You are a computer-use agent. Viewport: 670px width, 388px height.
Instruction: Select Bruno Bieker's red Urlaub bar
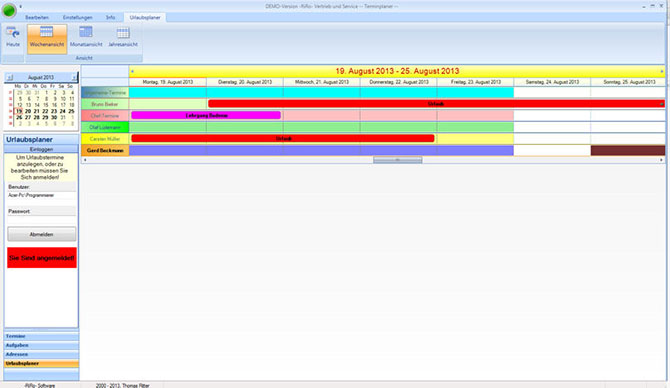[x=436, y=104]
